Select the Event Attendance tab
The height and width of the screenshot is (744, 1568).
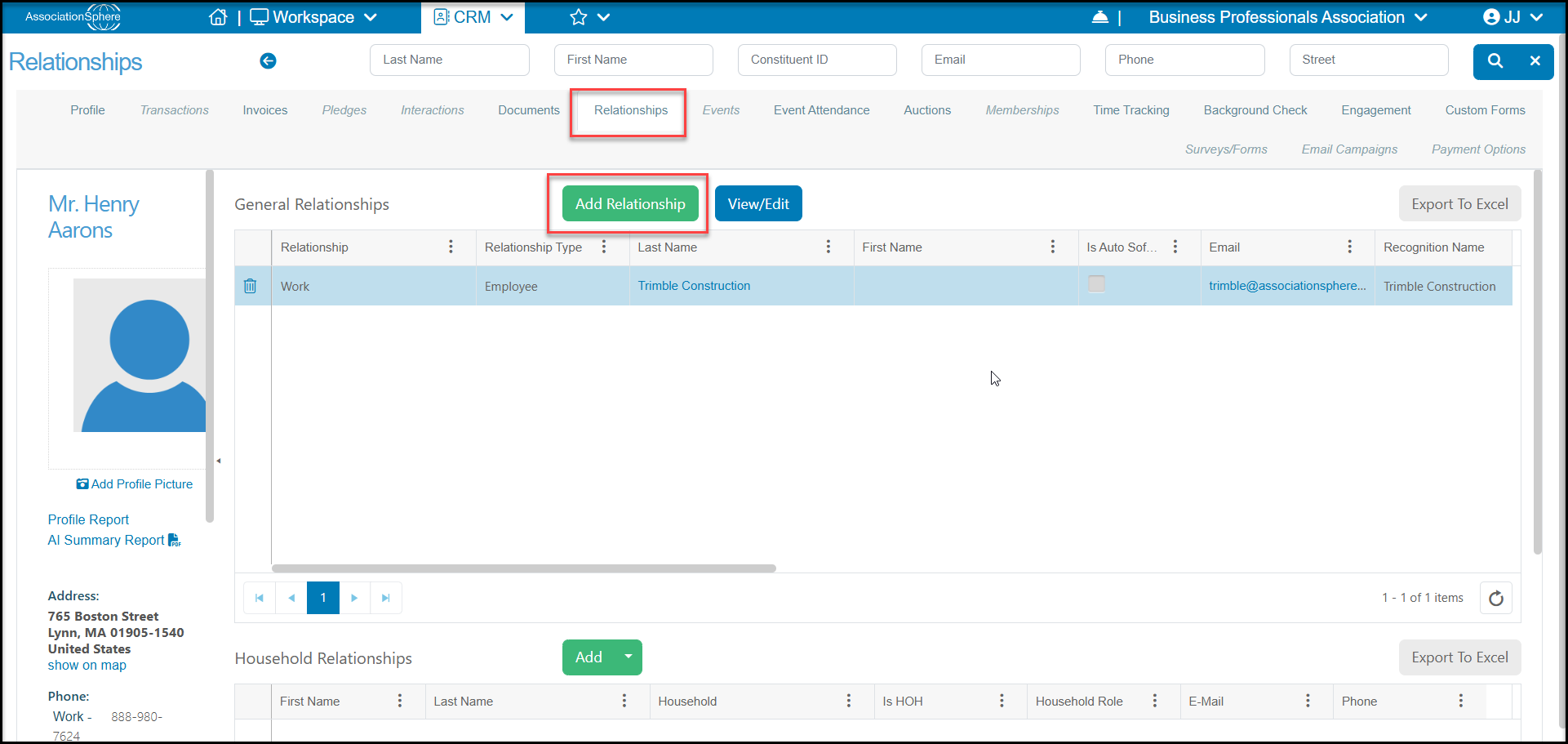click(x=821, y=110)
